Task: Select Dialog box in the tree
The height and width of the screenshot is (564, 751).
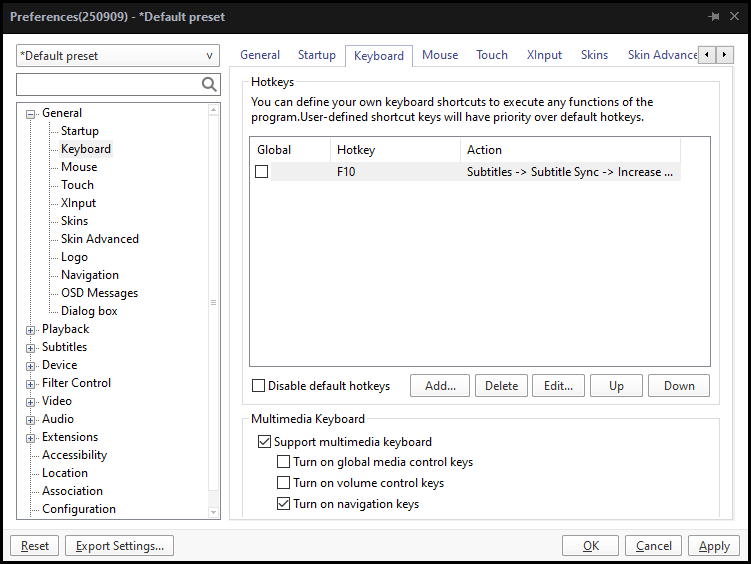Action: (x=89, y=311)
